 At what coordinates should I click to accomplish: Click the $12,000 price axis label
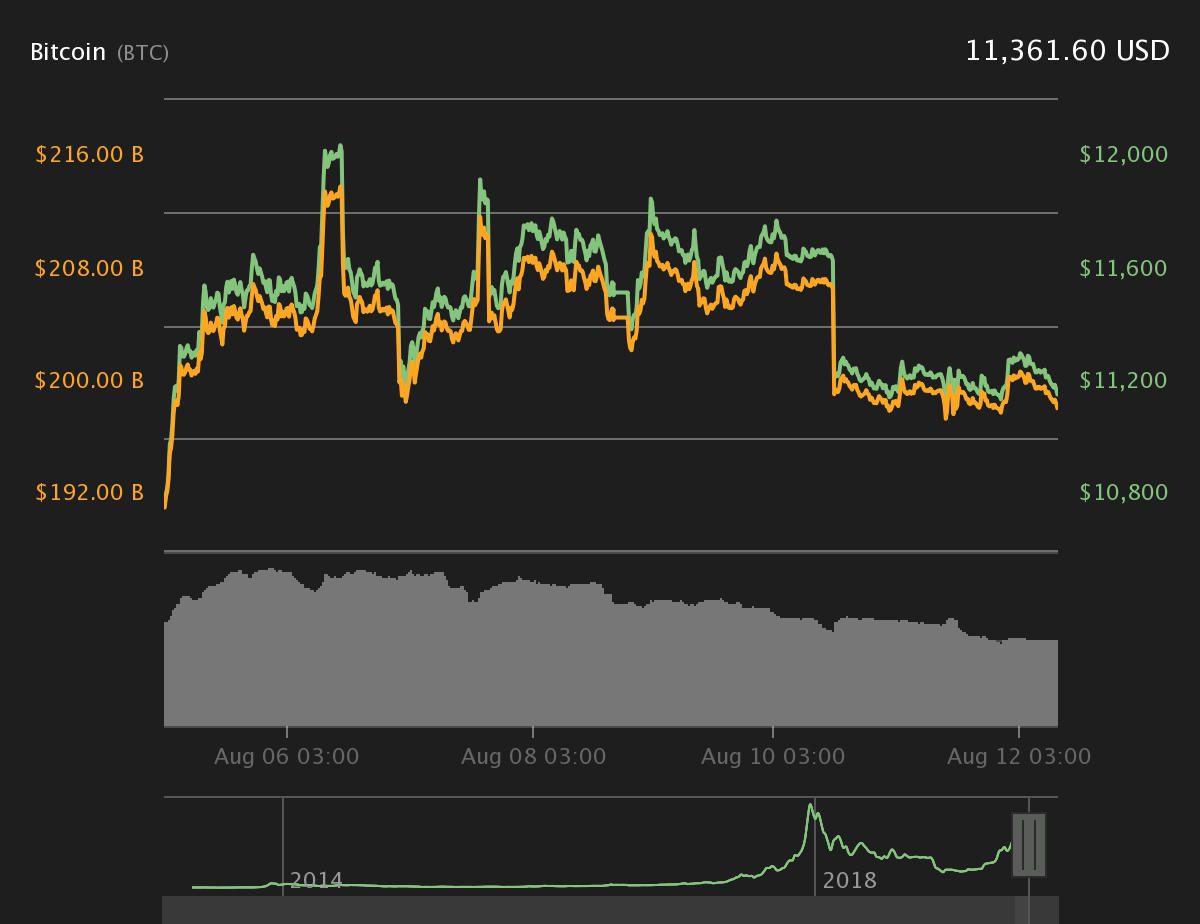point(1124,155)
